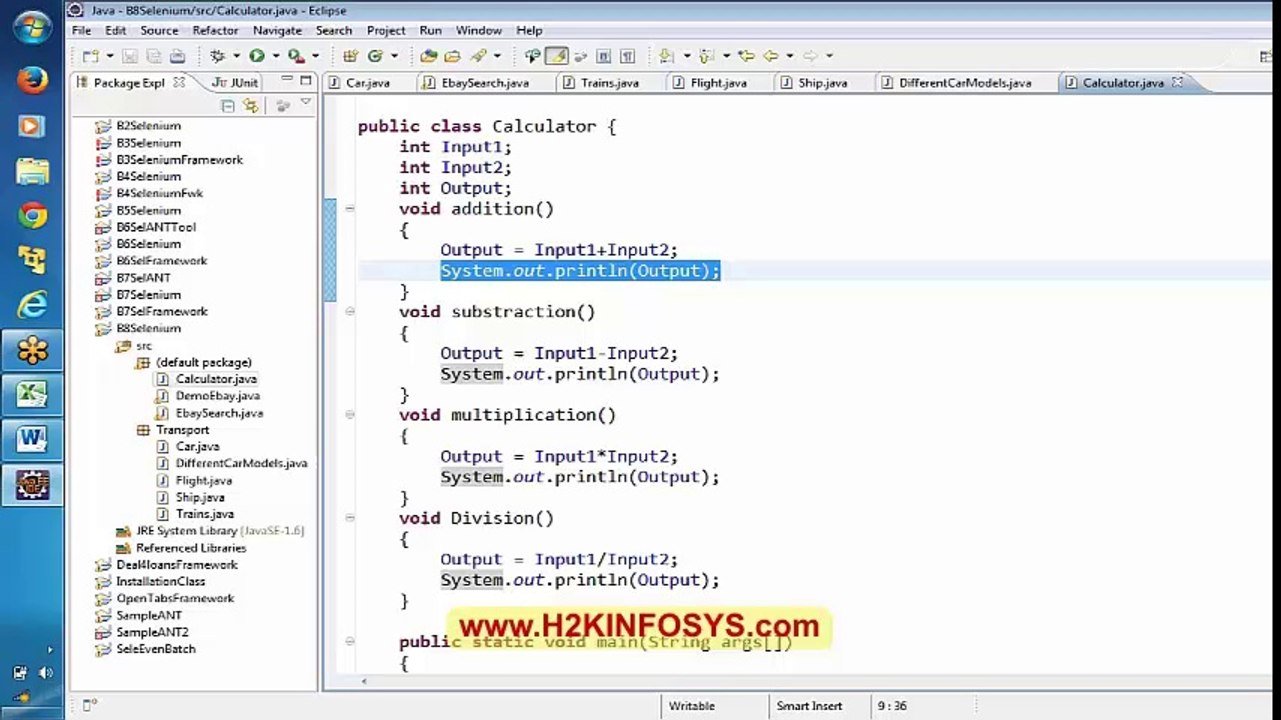Click the Windows Start button
The image size is (1281, 720).
click(32, 27)
